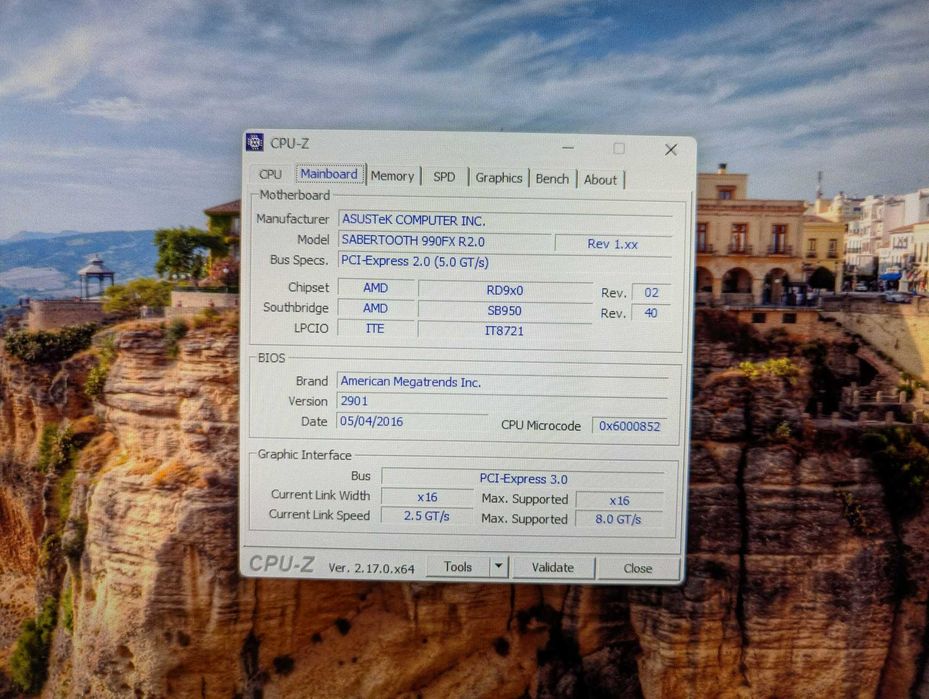Click the Bus Specs. label
Viewport: 929px width, 699px height.
point(299,259)
